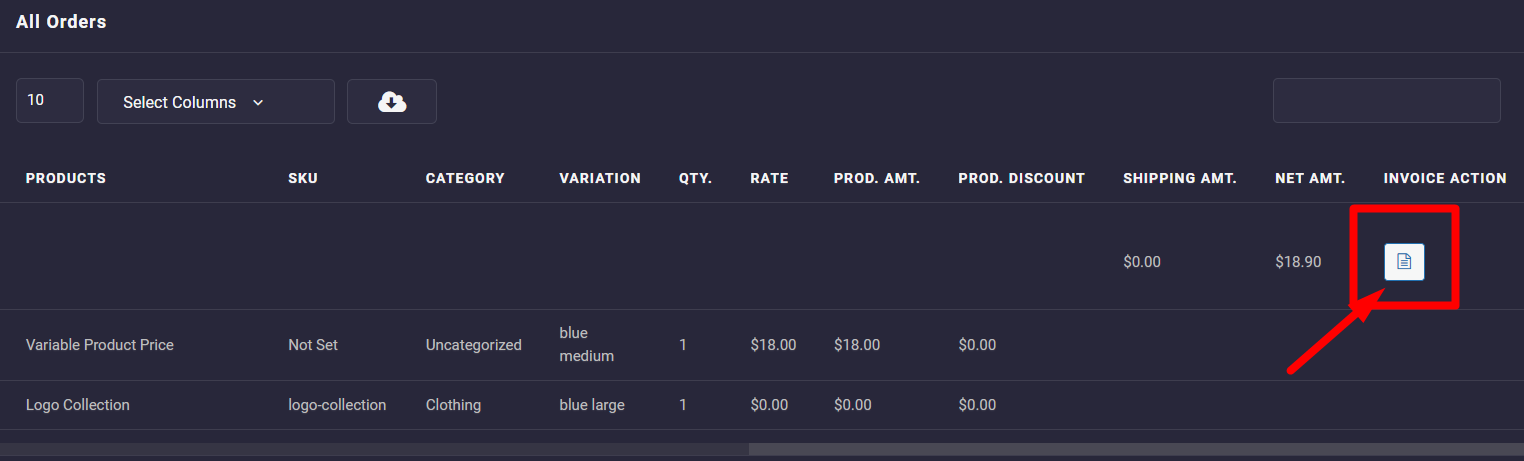Open the Select Columns dropdown
This screenshot has height=461, width=1524.
tap(215, 102)
